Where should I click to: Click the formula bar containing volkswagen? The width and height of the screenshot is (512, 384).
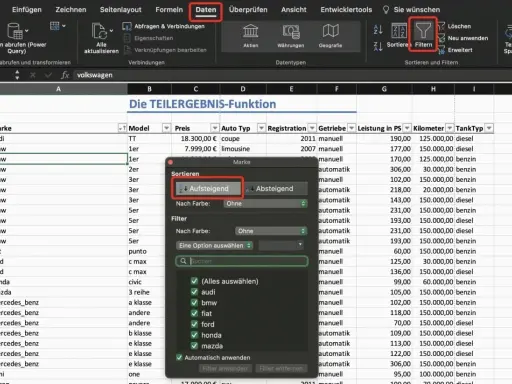click(x=293, y=75)
